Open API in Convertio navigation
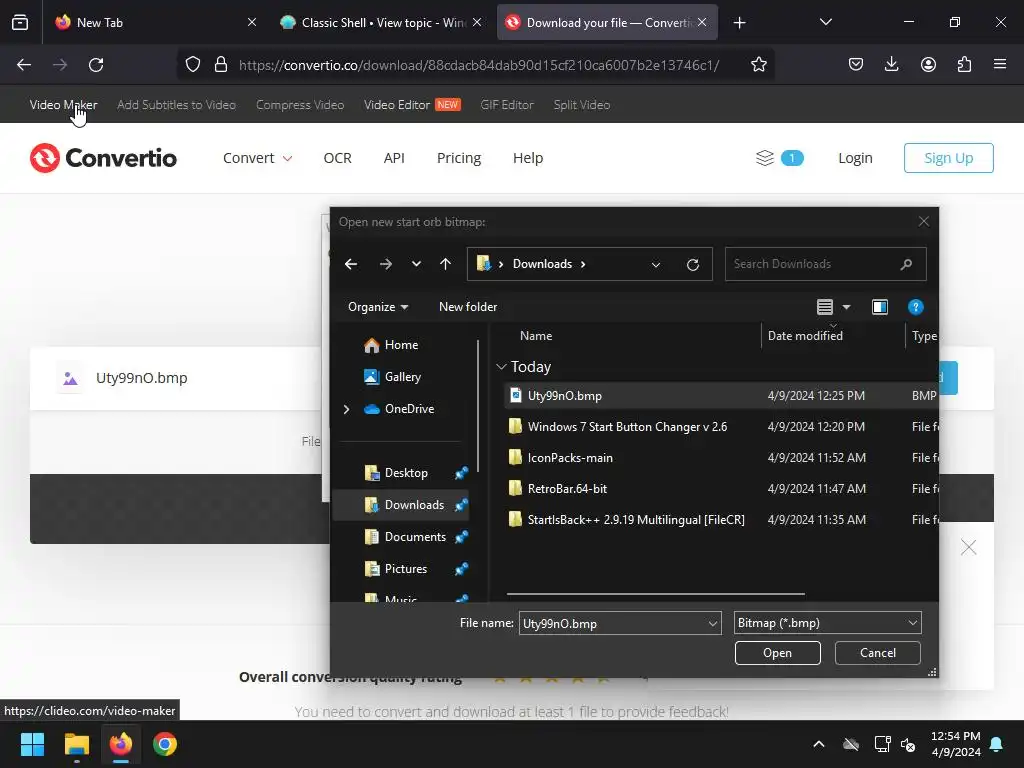Viewport: 1024px width, 768px height. [394, 158]
